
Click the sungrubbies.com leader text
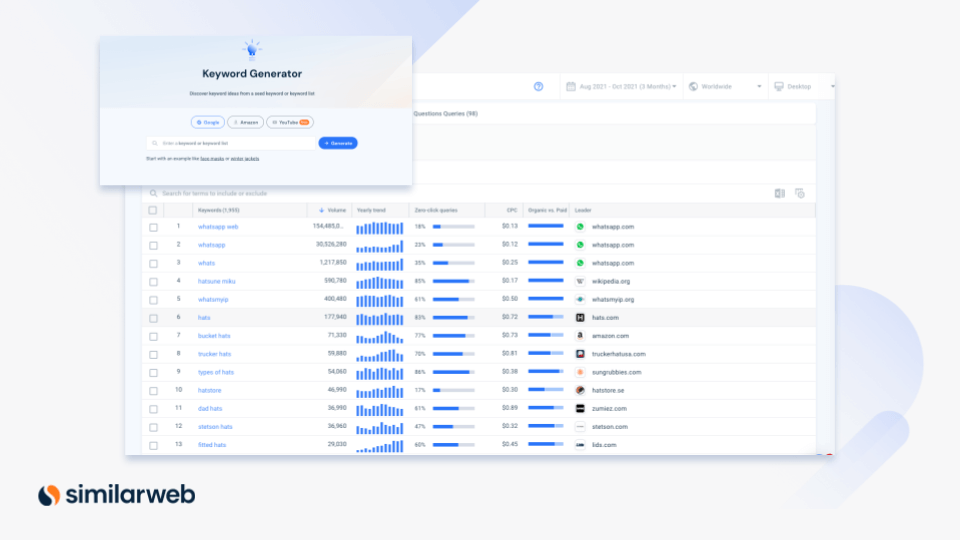[x=617, y=372]
